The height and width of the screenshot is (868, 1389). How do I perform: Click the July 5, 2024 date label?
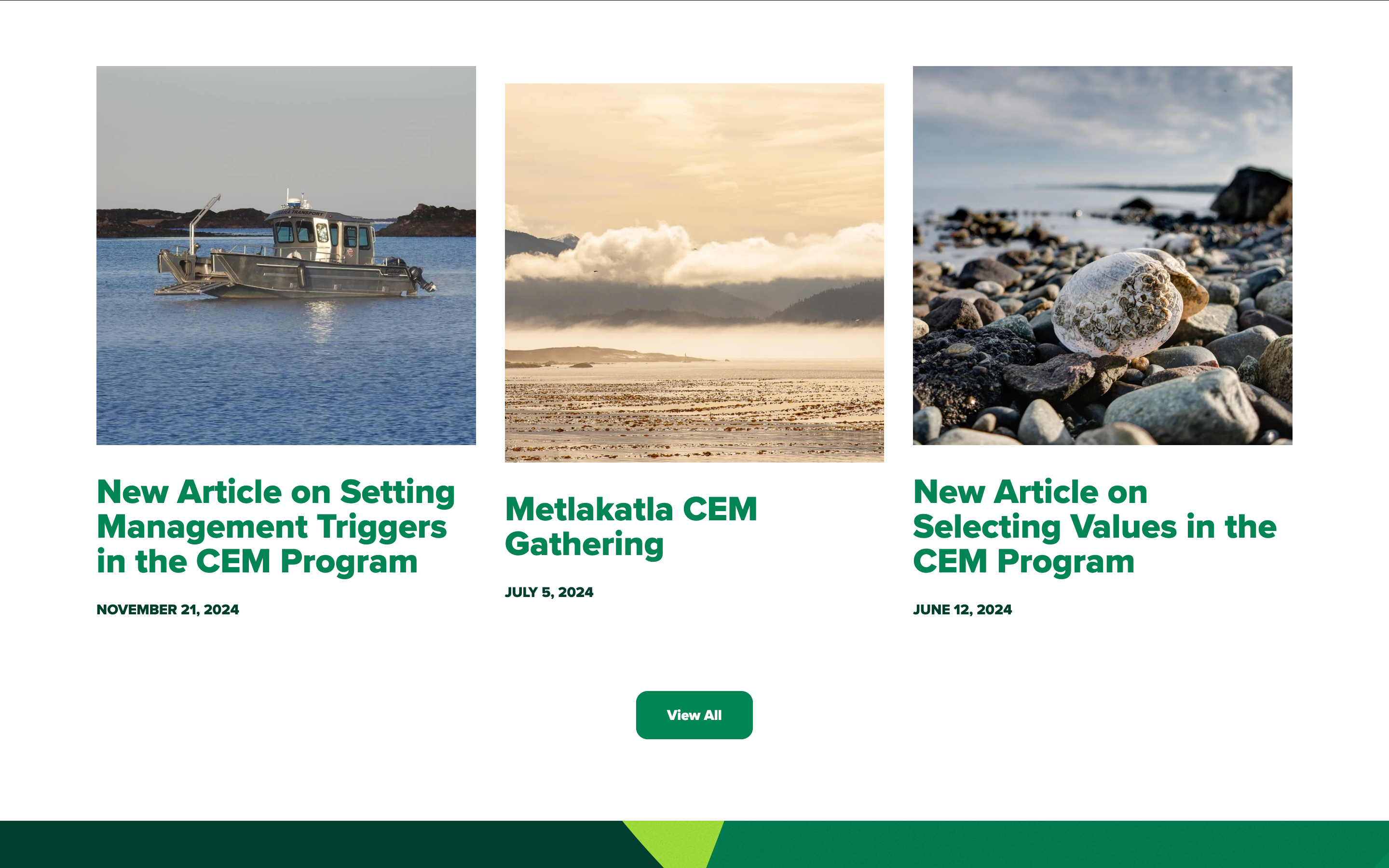tap(549, 593)
